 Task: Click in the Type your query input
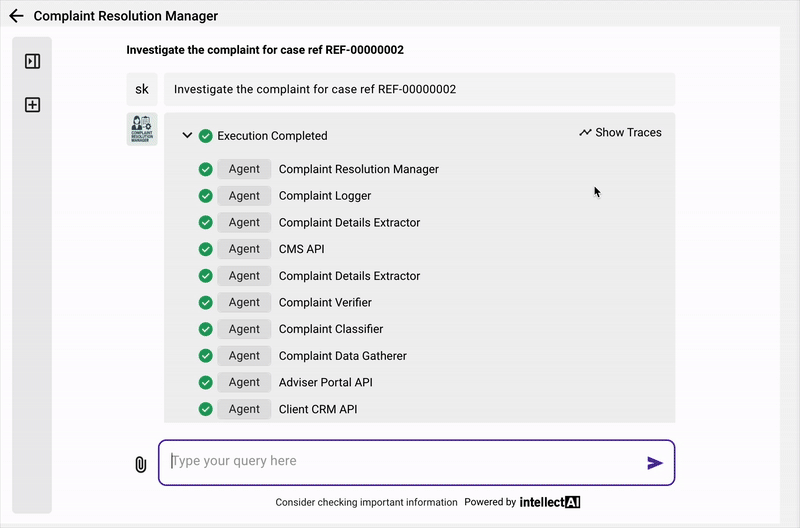pos(400,462)
